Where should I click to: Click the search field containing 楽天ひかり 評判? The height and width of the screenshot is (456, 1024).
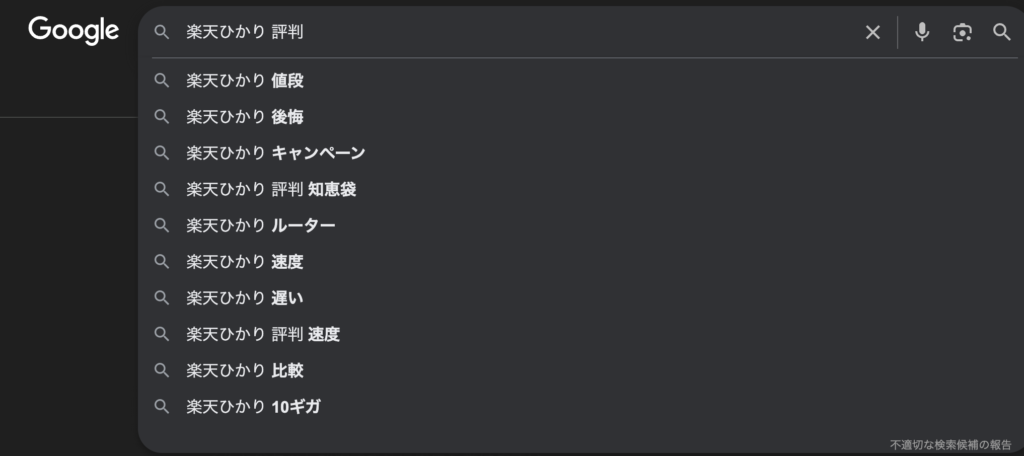pyautogui.click(x=500, y=32)
